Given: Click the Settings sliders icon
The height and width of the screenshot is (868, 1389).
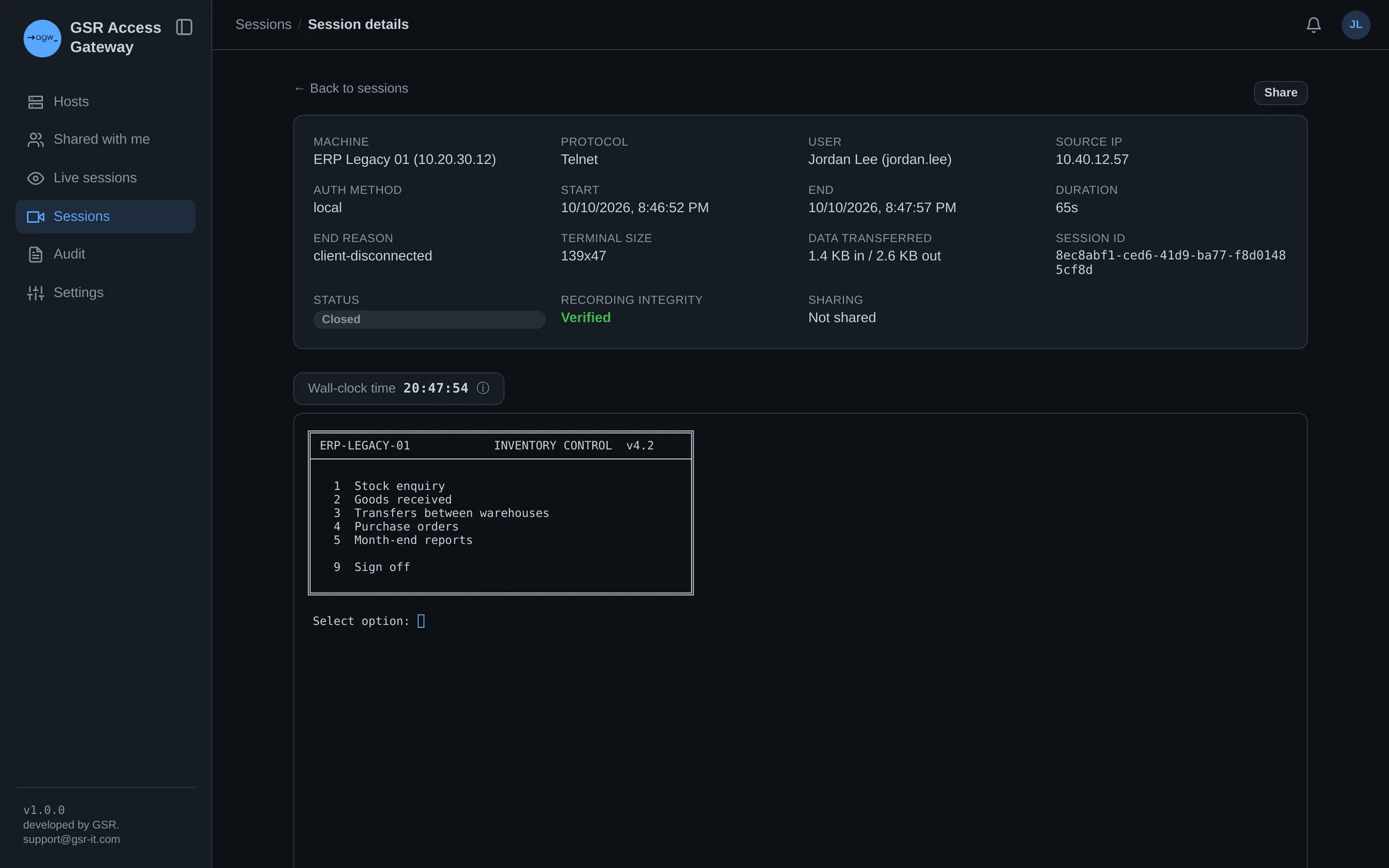Looking at the screenshot, I should 36,293.
